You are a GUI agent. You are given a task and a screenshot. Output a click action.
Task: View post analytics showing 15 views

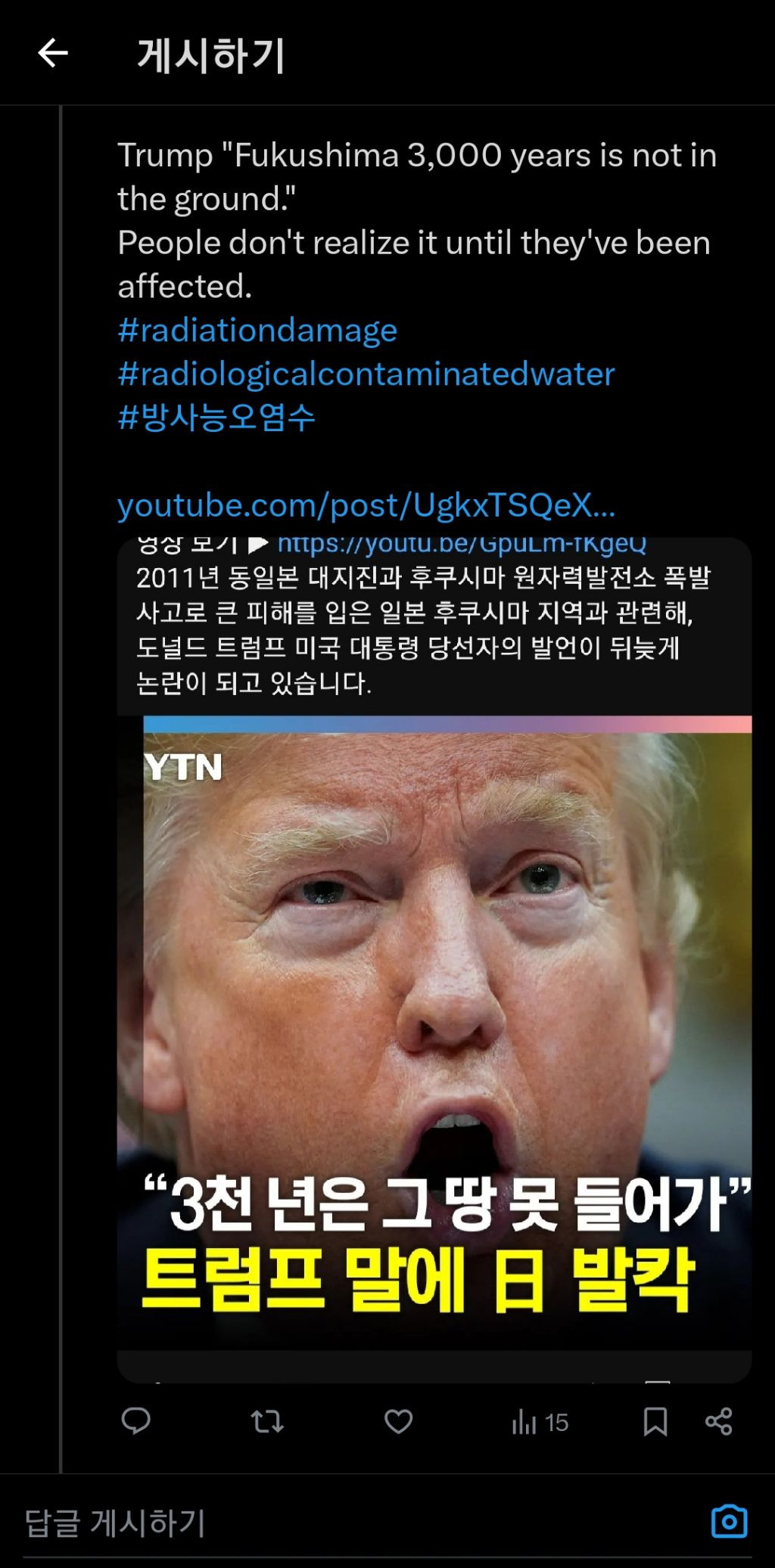540,1423
